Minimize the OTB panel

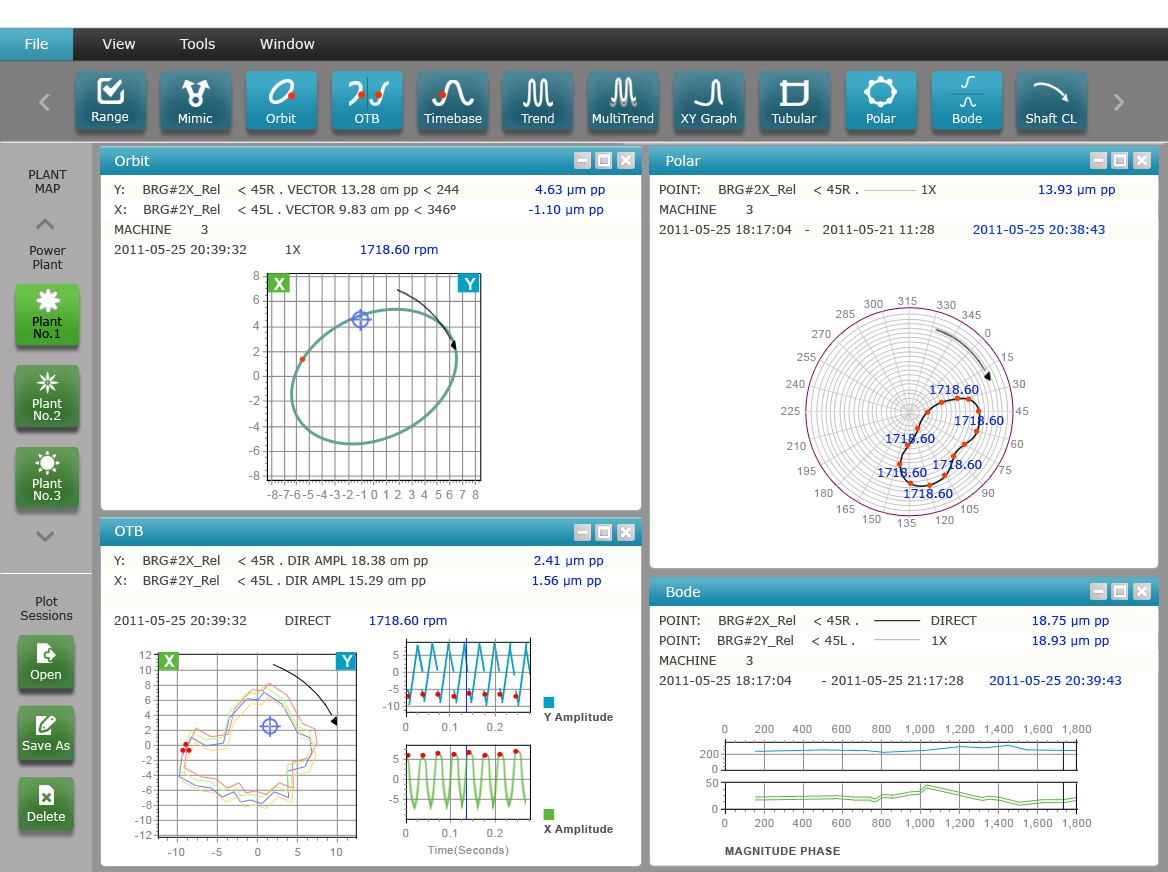[x=583, y=532]
